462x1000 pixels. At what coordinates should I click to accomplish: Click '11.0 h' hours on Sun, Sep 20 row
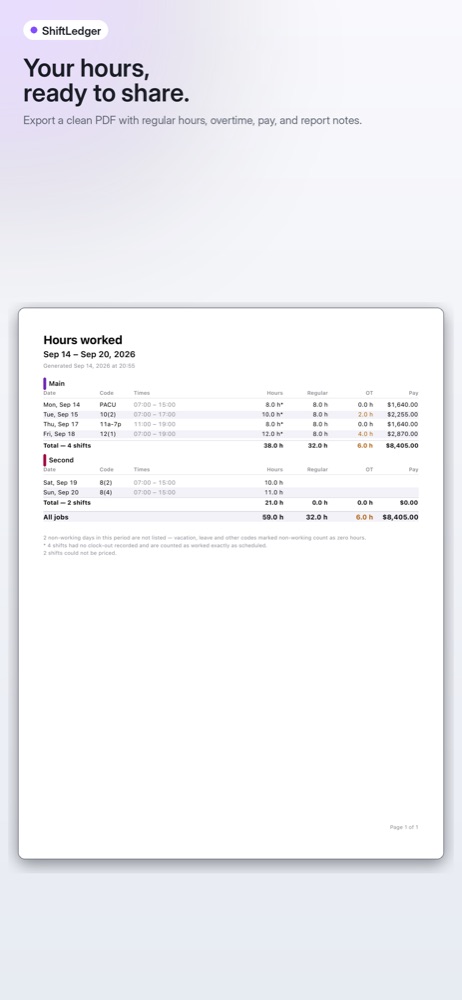tap(274, 492)
